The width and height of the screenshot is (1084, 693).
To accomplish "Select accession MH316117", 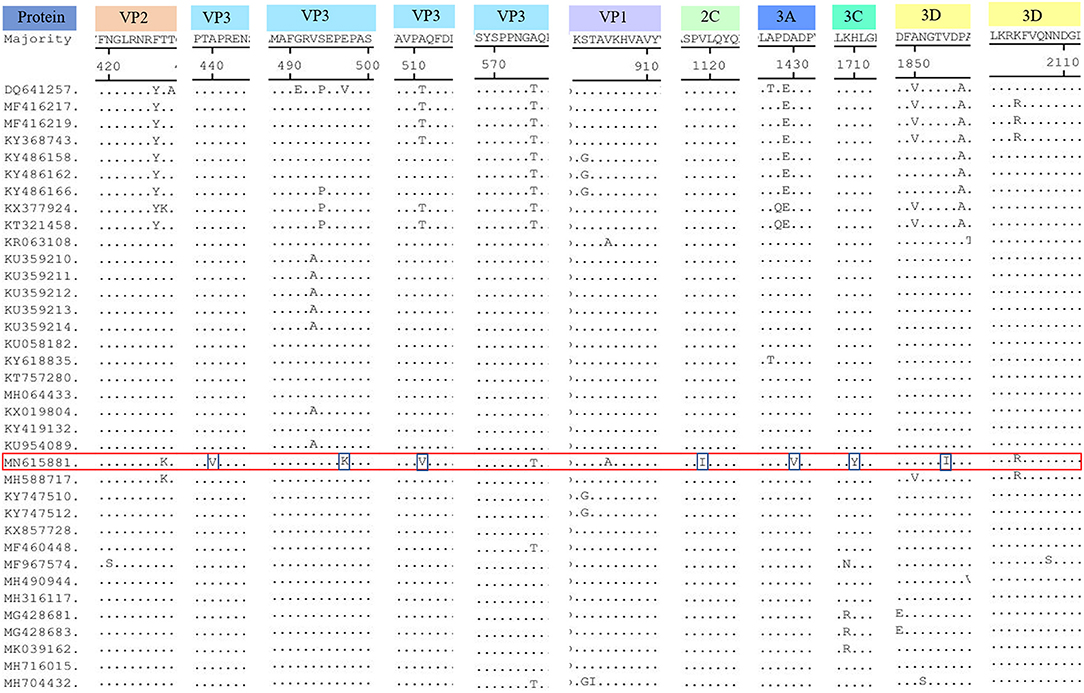I will (41, 598).
